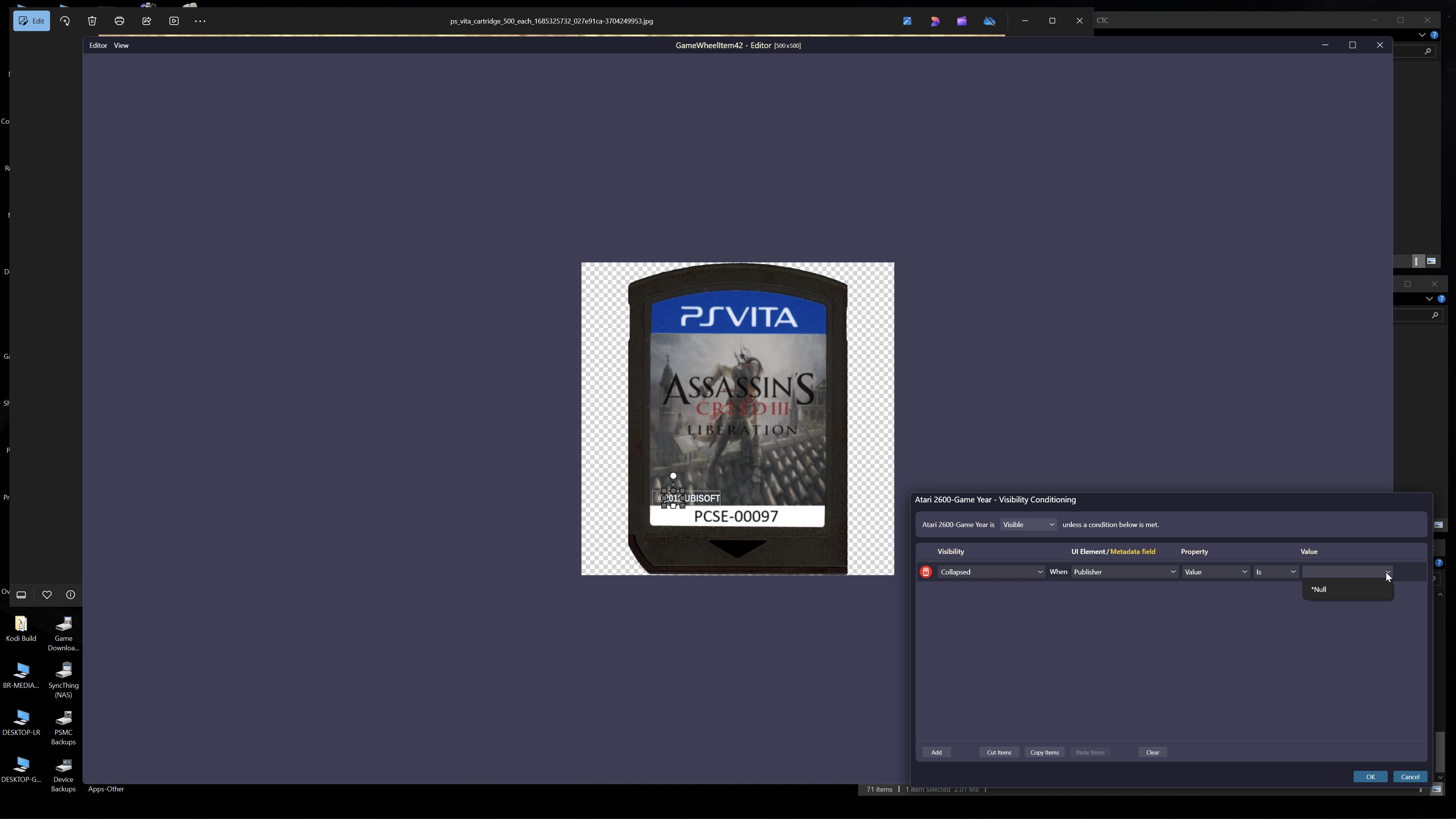Expand the ribbon chevron in lower explorer window

pyautogui.click(x=1429, y=298)
